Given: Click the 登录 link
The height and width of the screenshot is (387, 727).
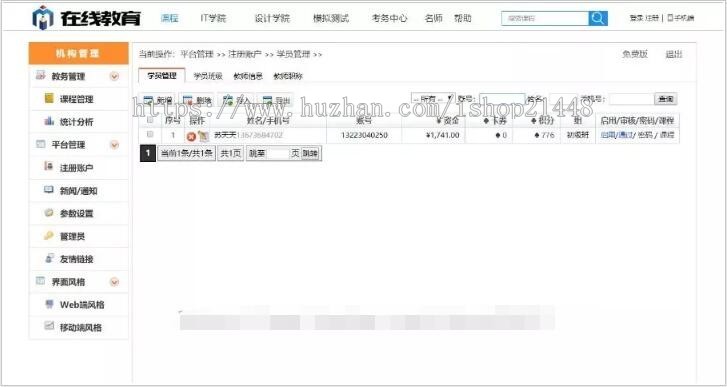Looking at the screenshot, I should click(636, 18).
